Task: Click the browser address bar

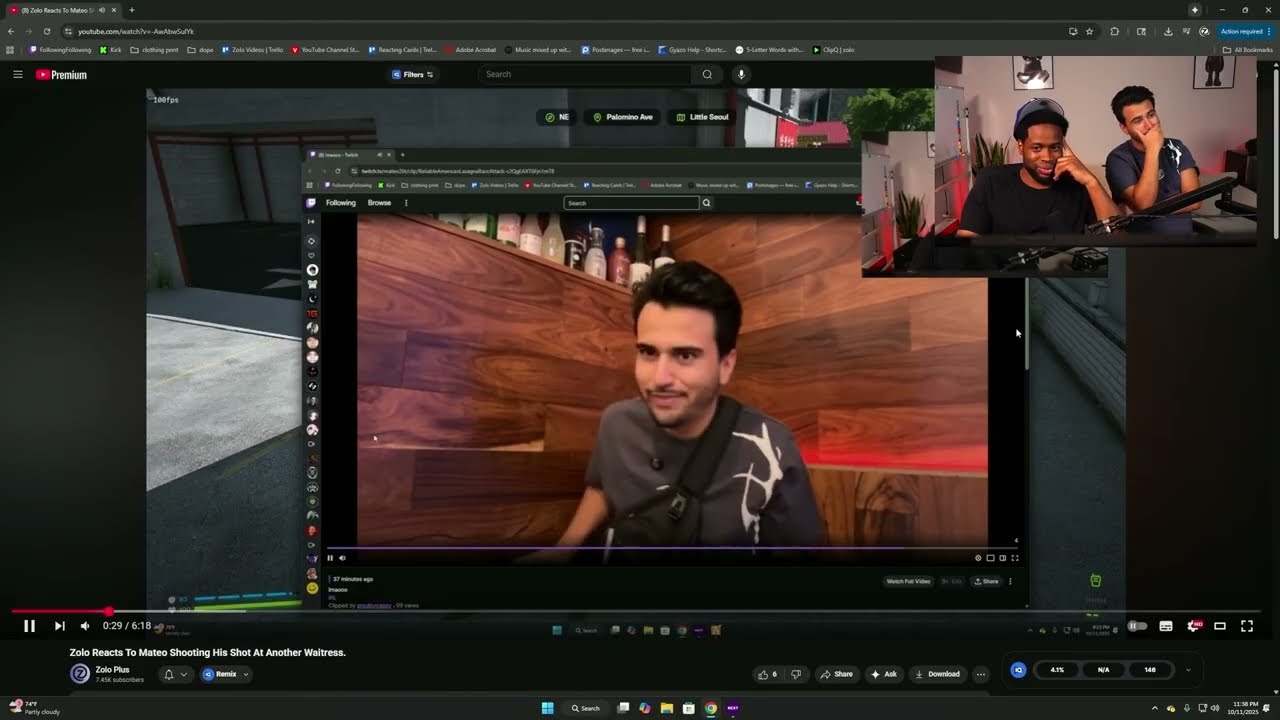Action: [x=560, y=31]
